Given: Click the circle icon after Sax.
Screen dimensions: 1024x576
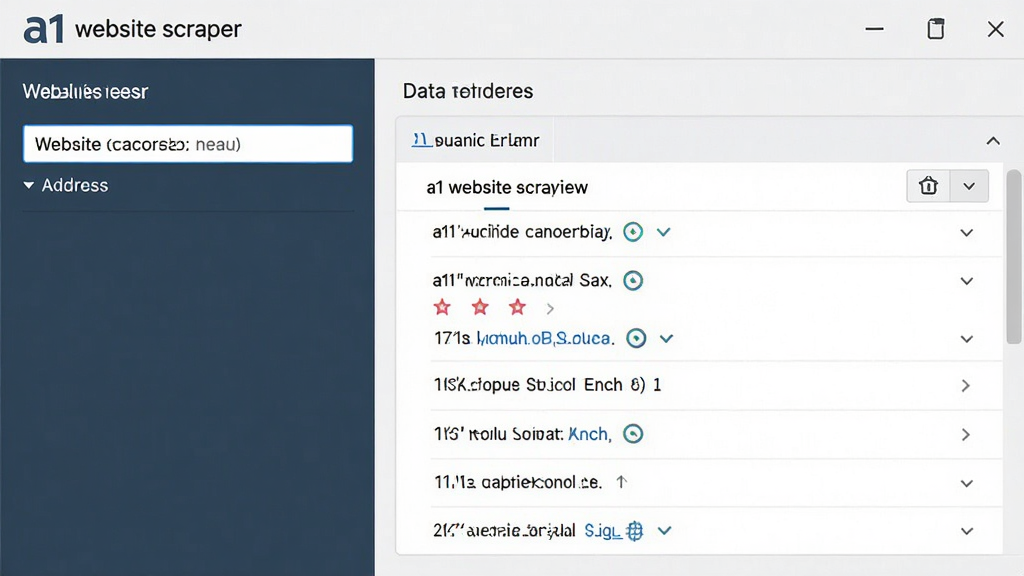Looking at the screenshot, I should 633,281.
